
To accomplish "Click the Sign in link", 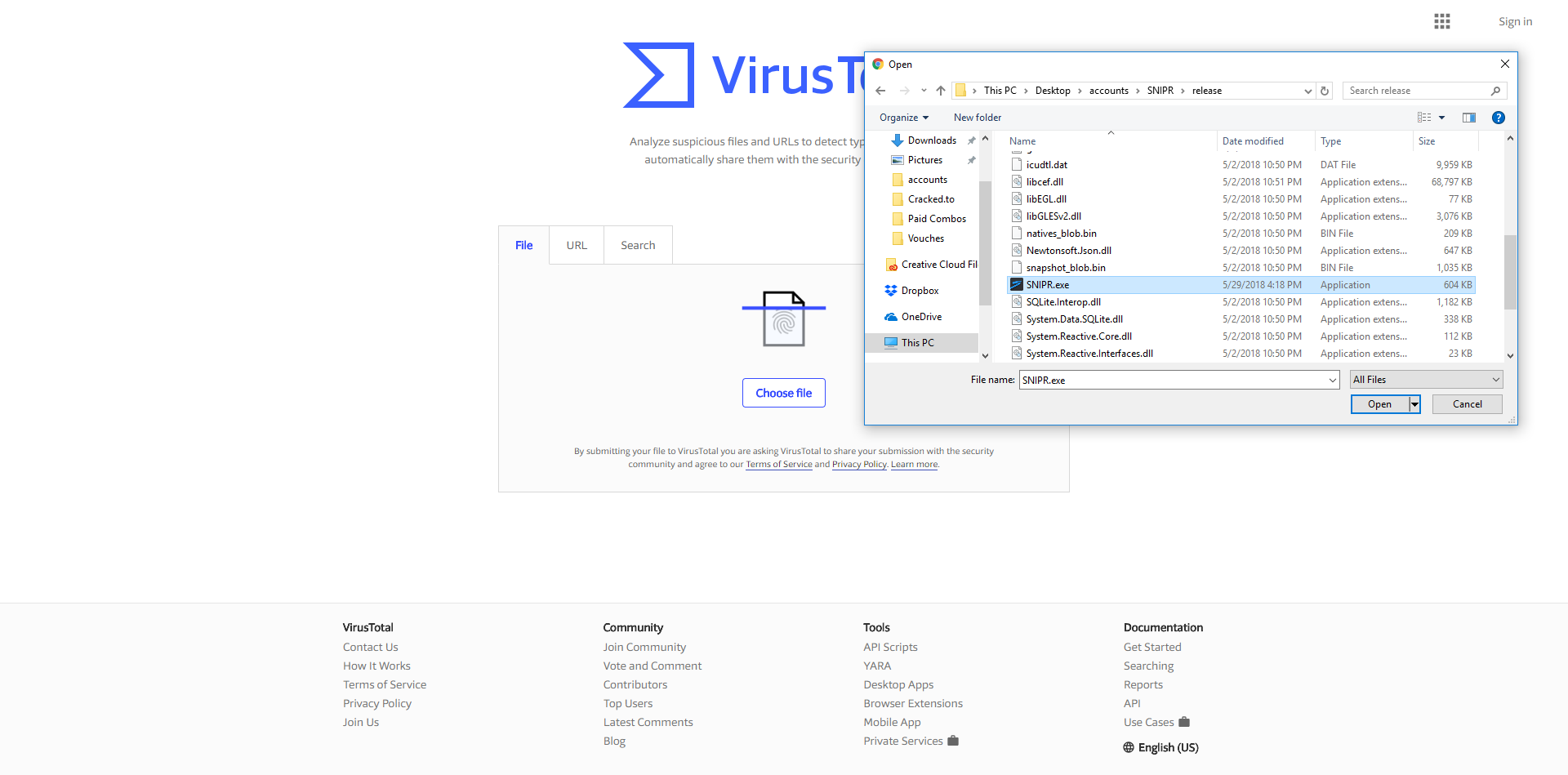I will (1515, 22).
